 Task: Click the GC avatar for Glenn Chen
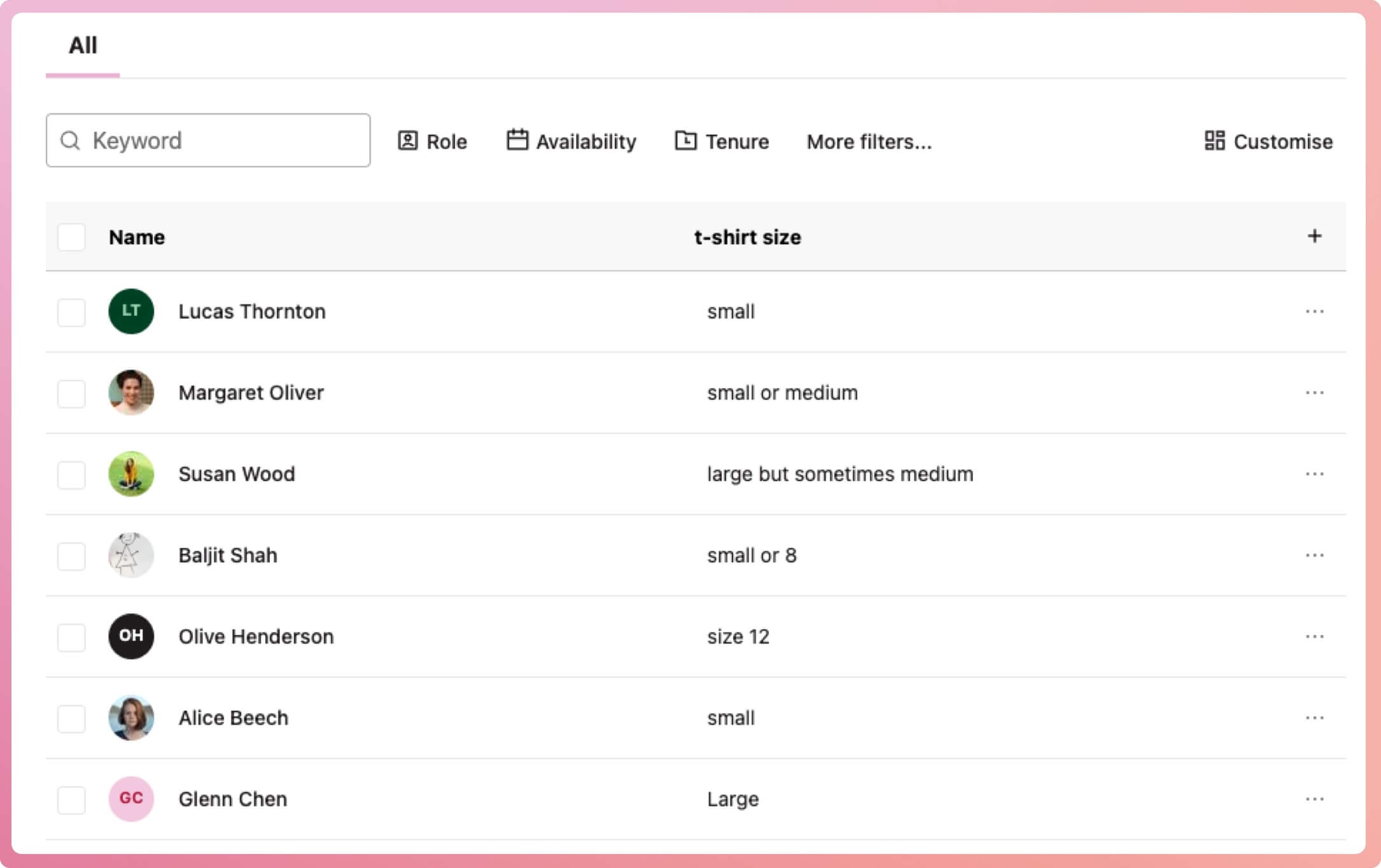tap(131, 799)
